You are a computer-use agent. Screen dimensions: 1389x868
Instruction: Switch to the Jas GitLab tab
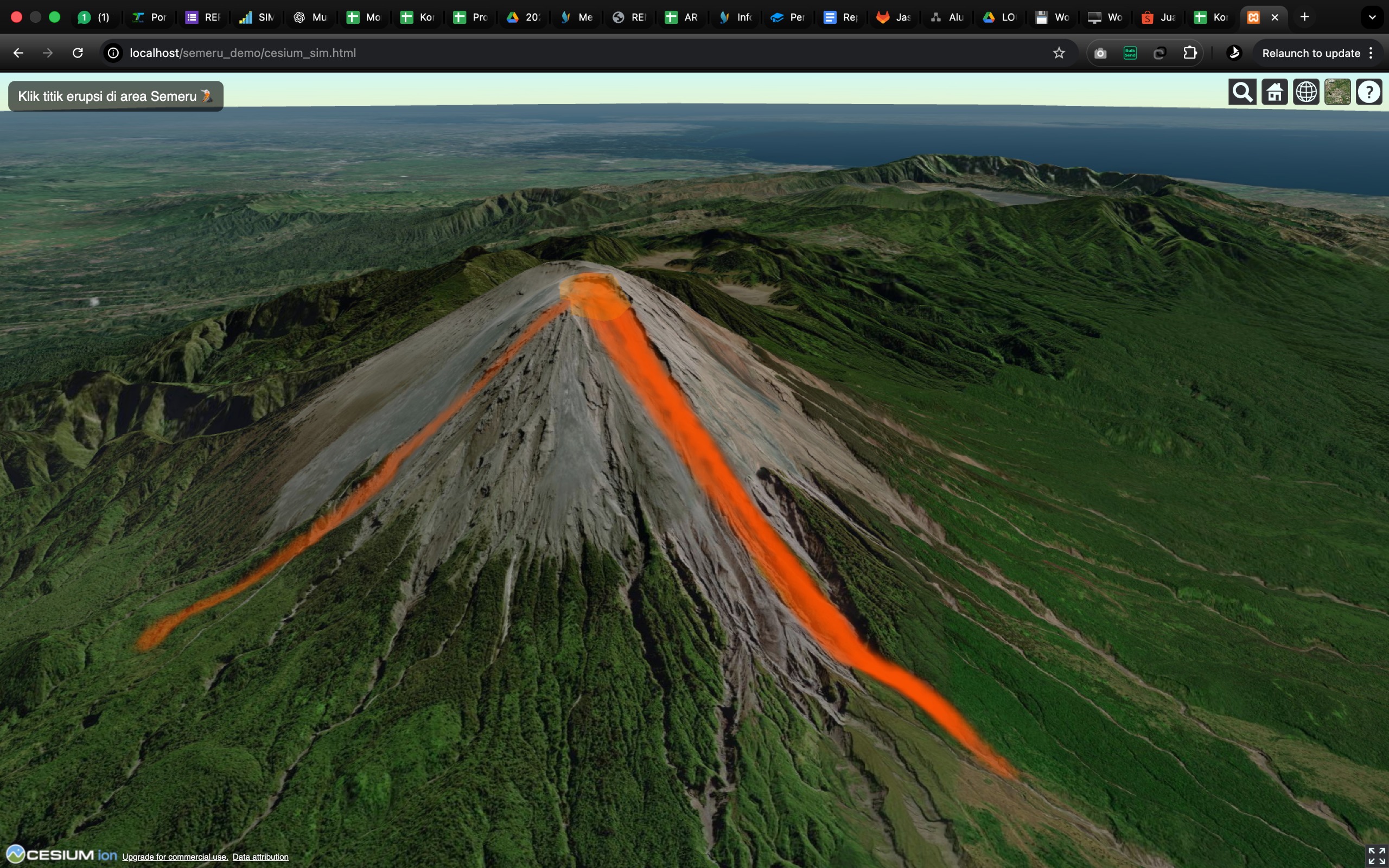point(894,17)
